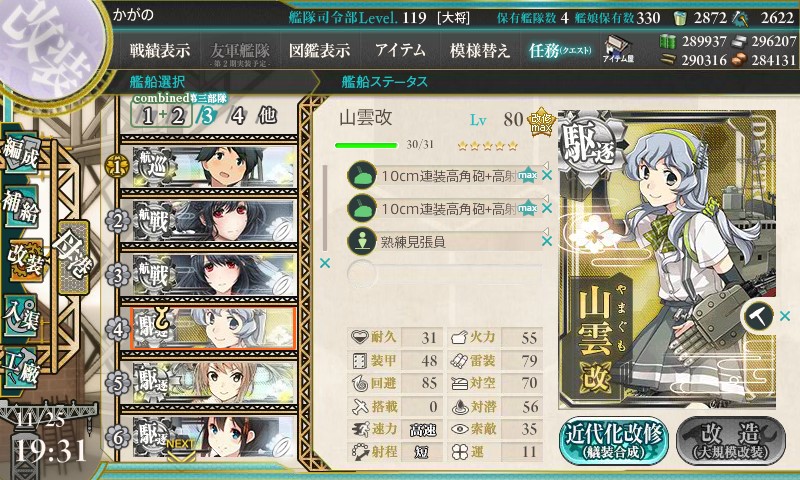Remove the 熟練見張員 equipment with its X
The height and width of the screenshot is (480, 800).
[x=547, y=241]
